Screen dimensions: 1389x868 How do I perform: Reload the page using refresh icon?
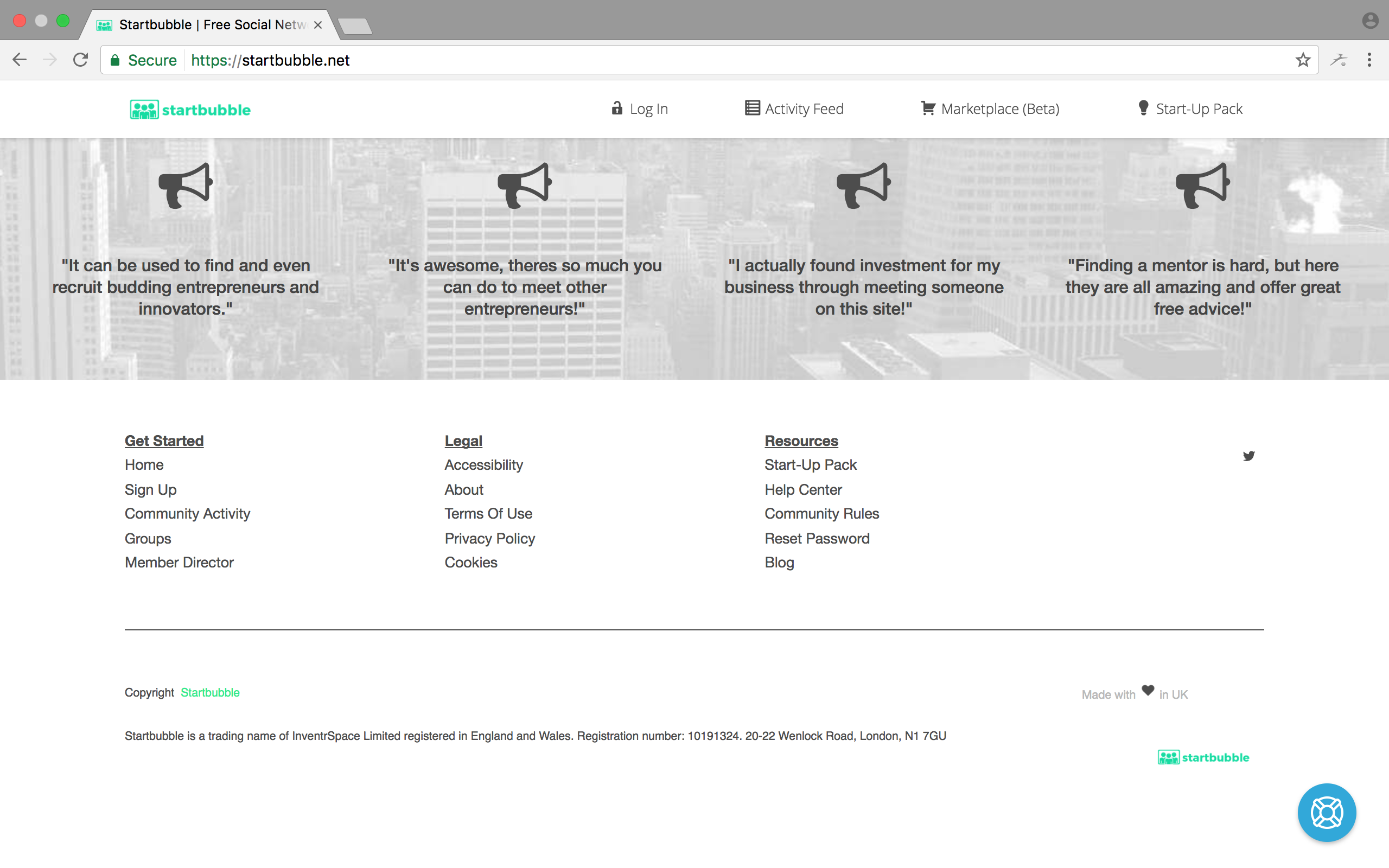click(x=81, y=60)
